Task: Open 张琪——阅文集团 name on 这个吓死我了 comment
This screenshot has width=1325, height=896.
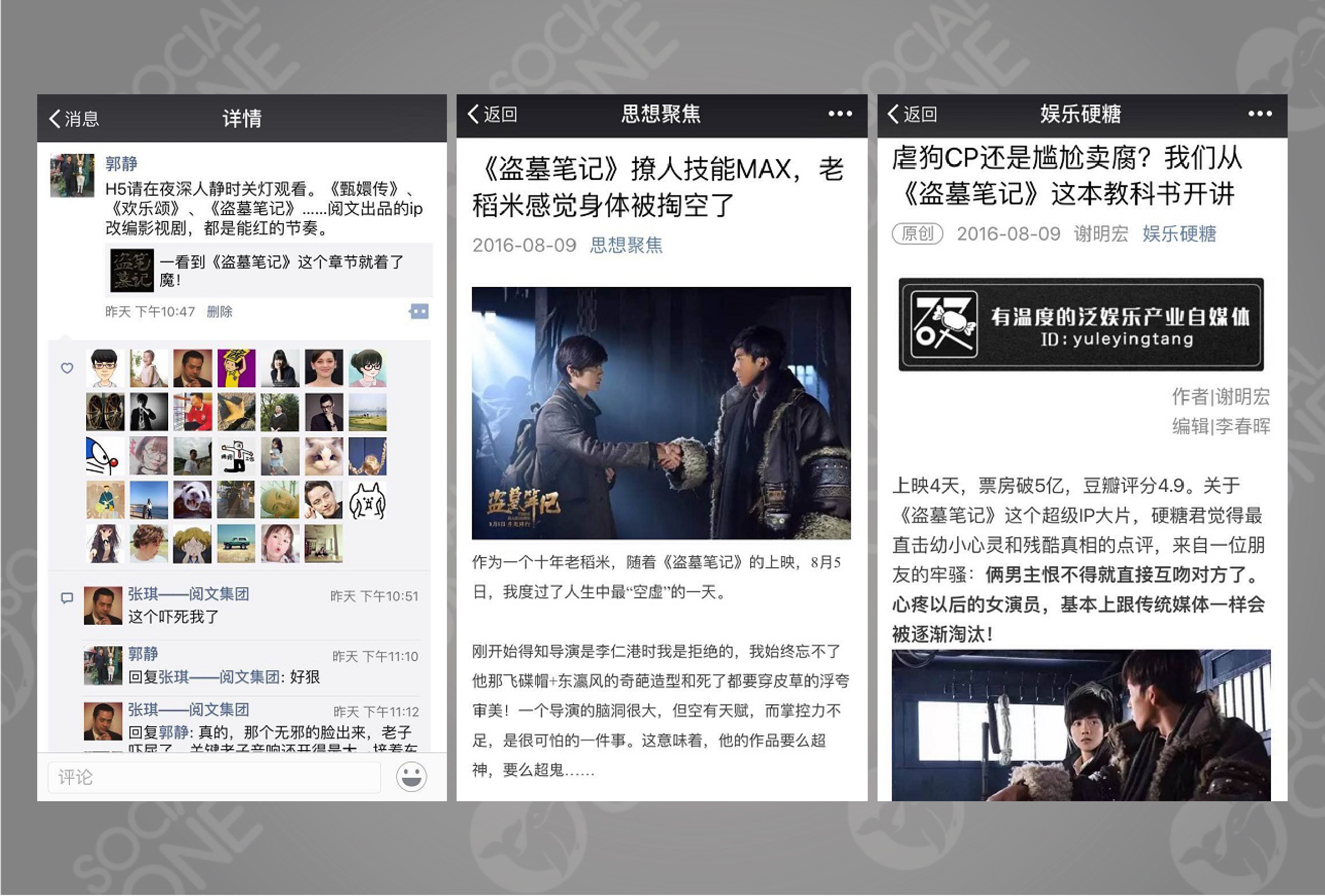Action: [188, 594]
